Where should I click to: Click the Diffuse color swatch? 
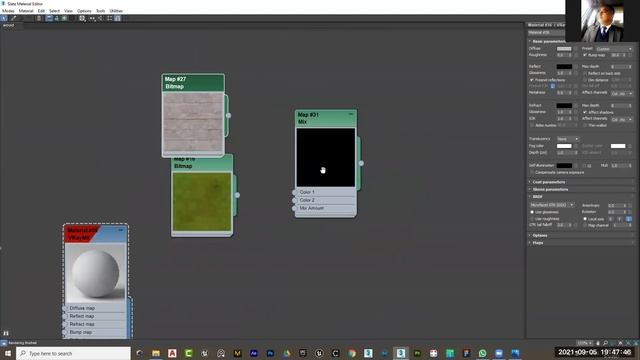[x=564, y=49]
